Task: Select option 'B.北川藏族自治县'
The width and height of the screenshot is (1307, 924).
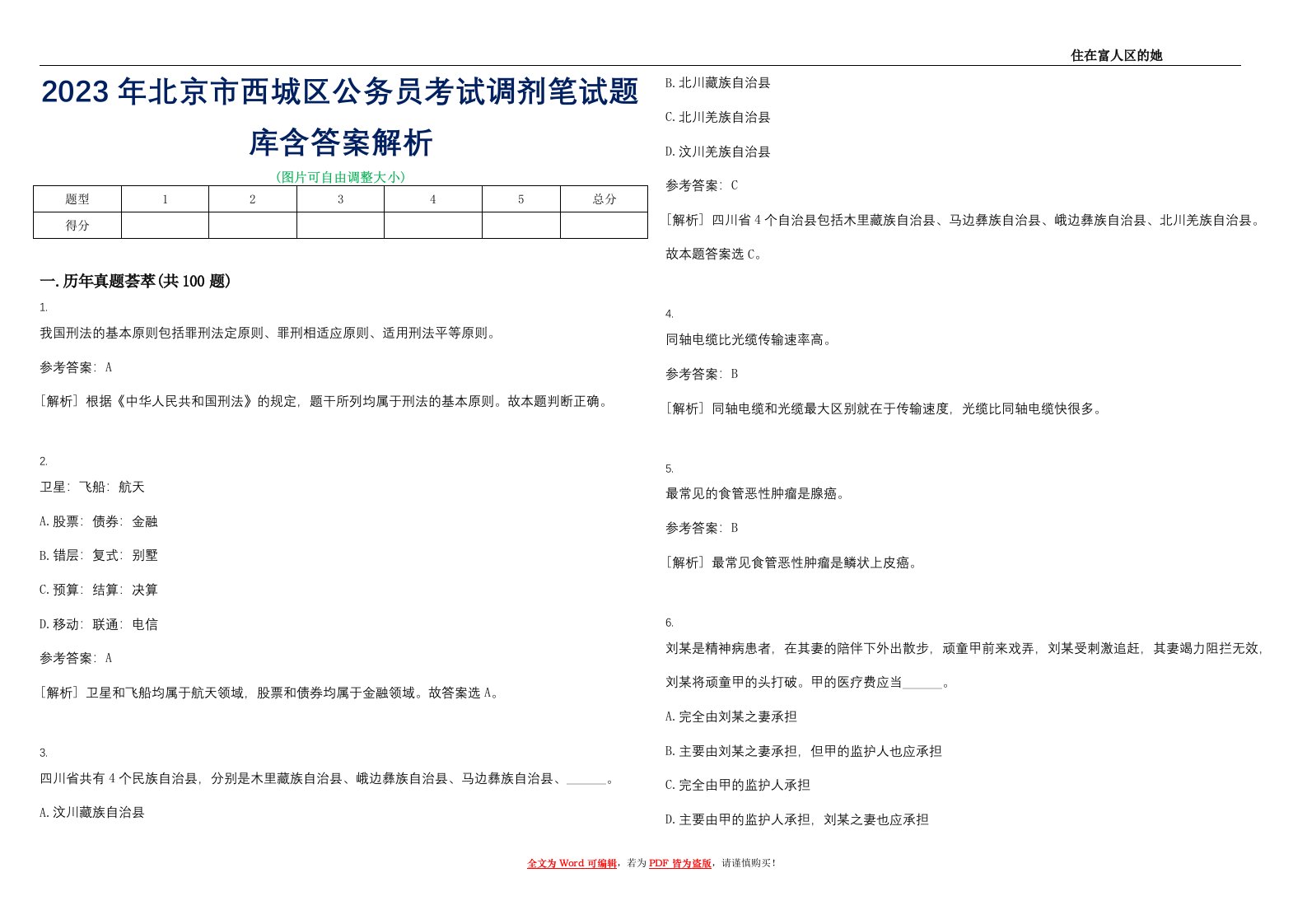Action: [718, 82]
